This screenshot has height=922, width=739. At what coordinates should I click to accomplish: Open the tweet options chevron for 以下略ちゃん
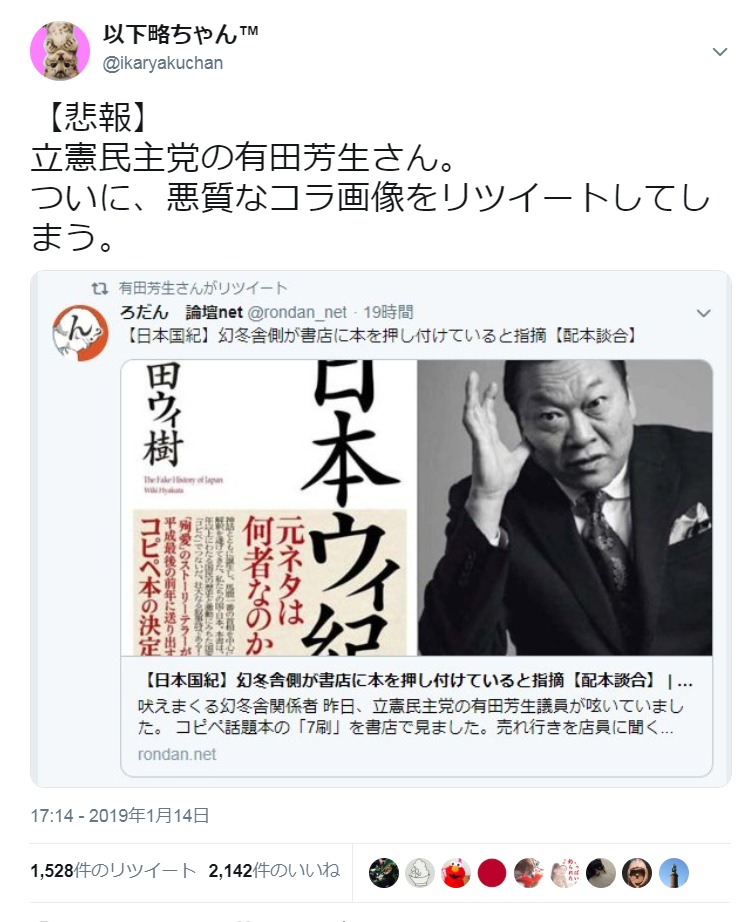[x=720, y=52]
